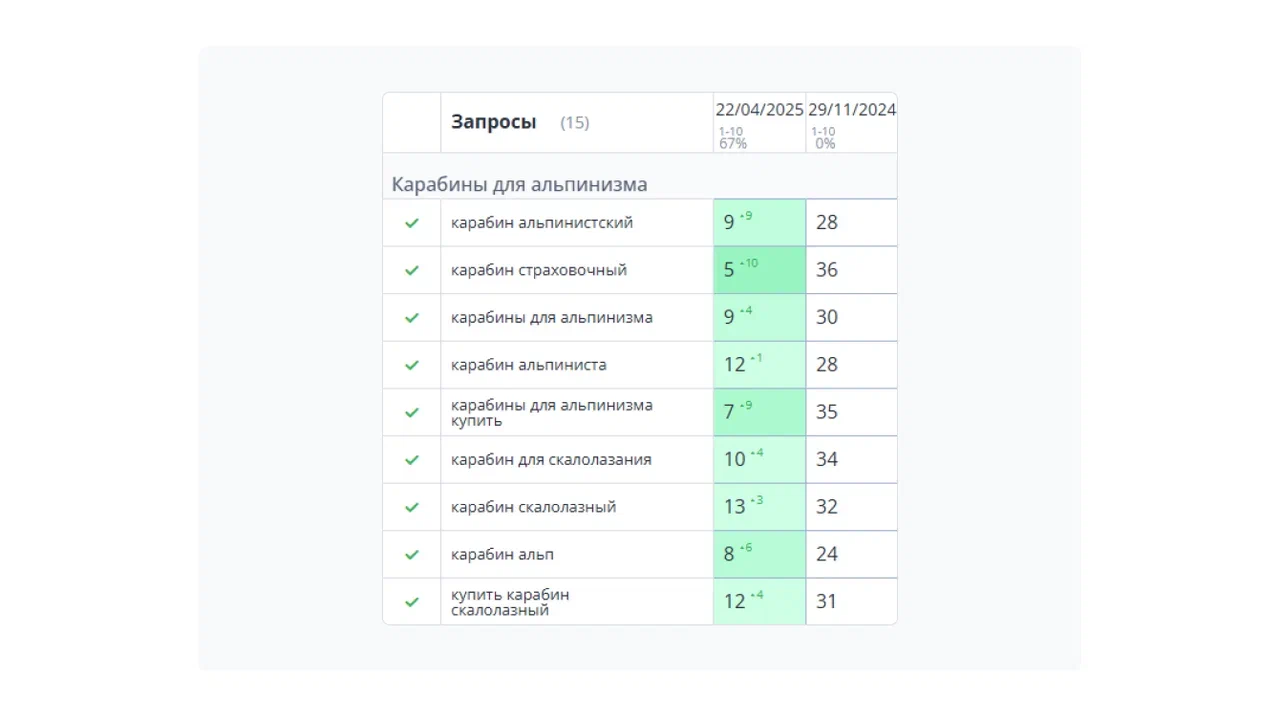Toggle checkmark for карабин альпиниста row

click(411, 365)
